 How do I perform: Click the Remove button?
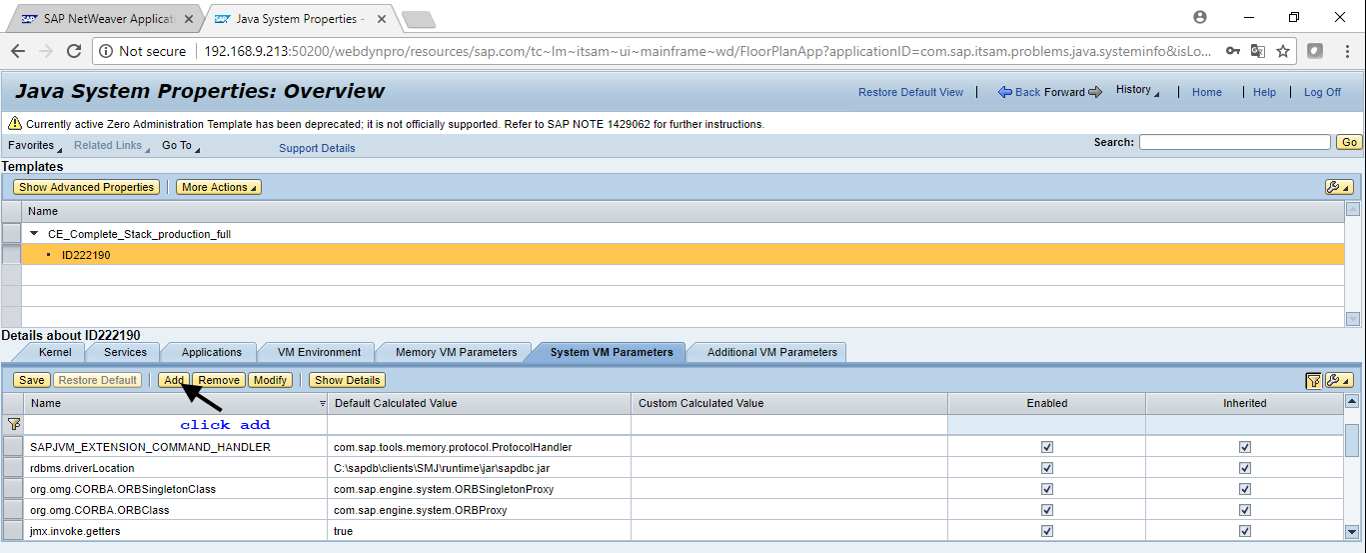[x=218, y=380]
